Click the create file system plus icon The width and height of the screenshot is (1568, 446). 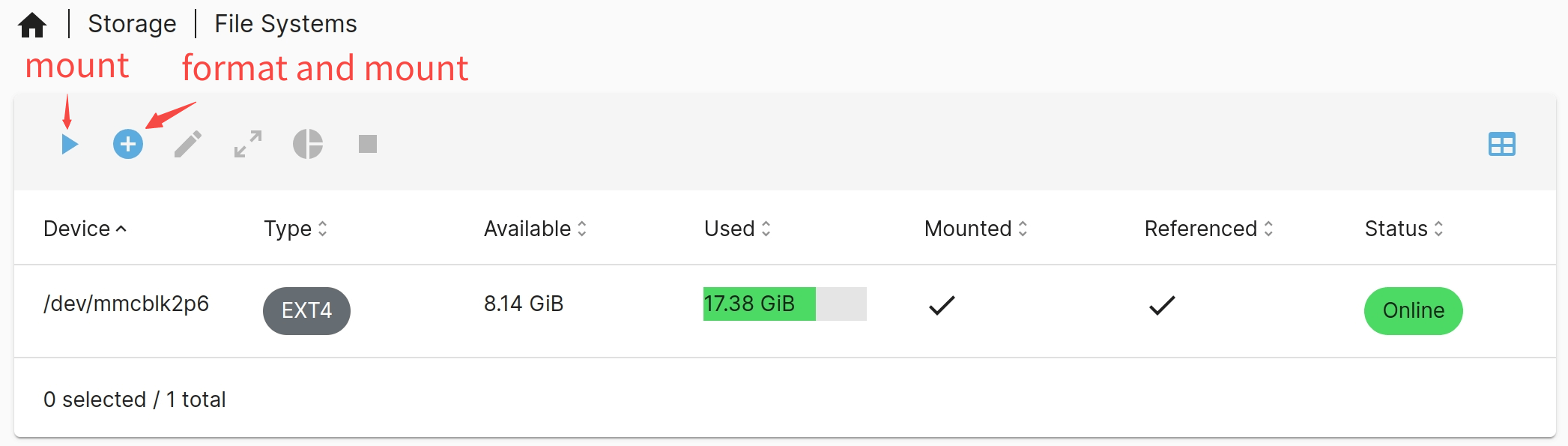128,144
